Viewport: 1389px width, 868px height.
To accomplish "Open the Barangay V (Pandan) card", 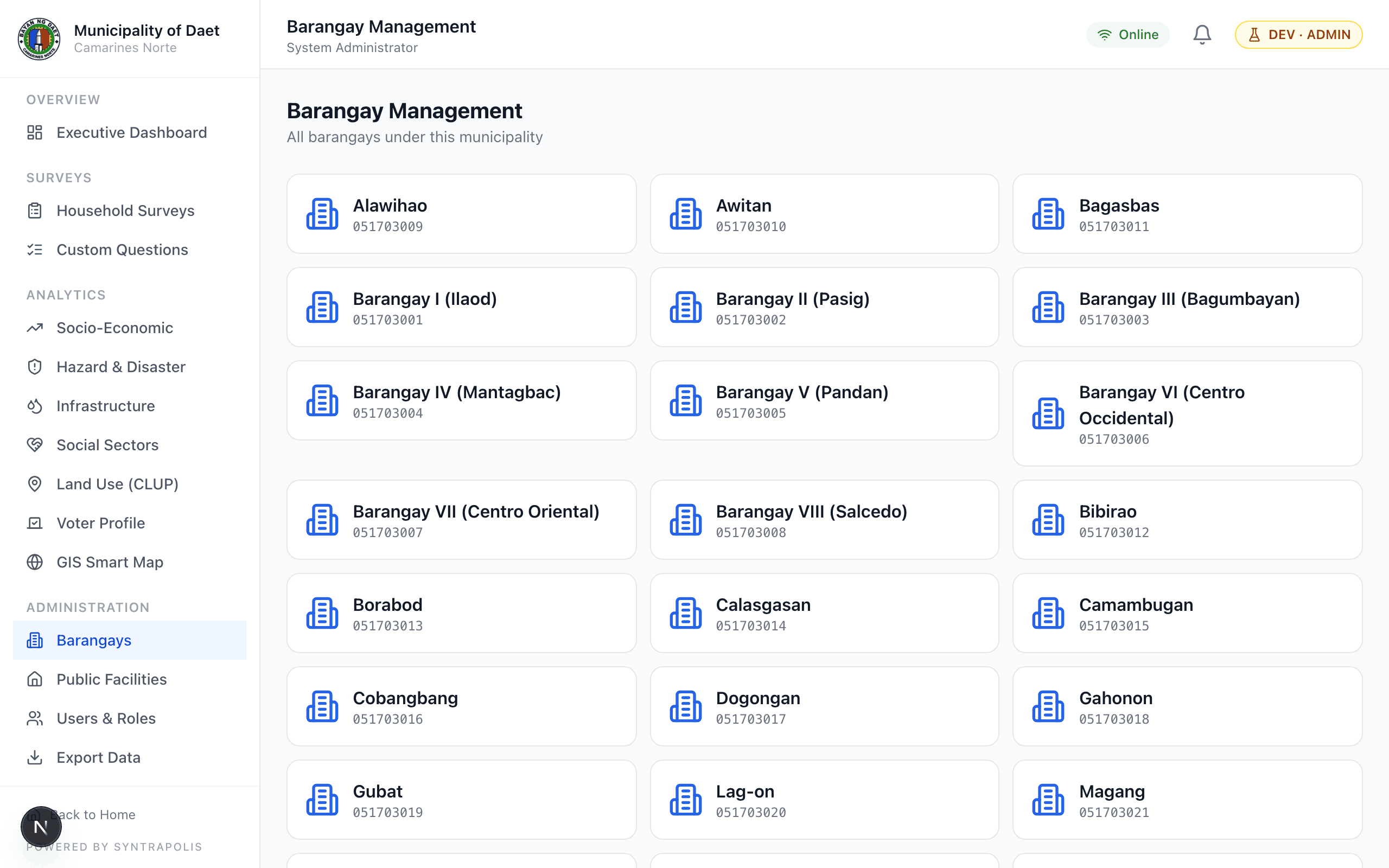I will click(x=824, y=400).
